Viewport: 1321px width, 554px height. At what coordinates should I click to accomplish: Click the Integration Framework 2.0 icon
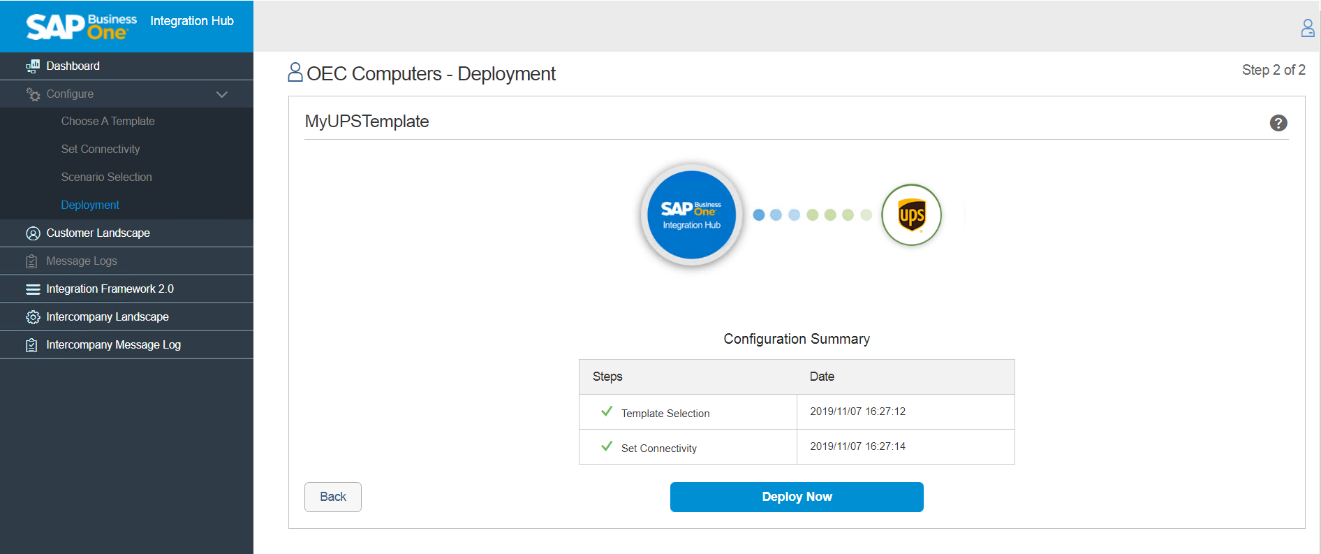(x=32, y=289)
